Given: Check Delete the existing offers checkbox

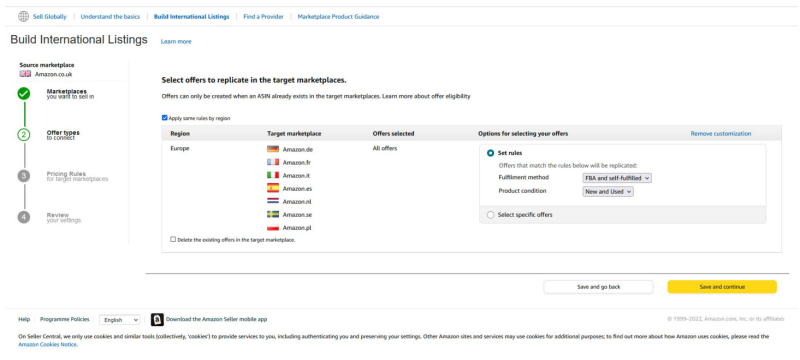Looking at the screenshot, I should pos(173,239).
